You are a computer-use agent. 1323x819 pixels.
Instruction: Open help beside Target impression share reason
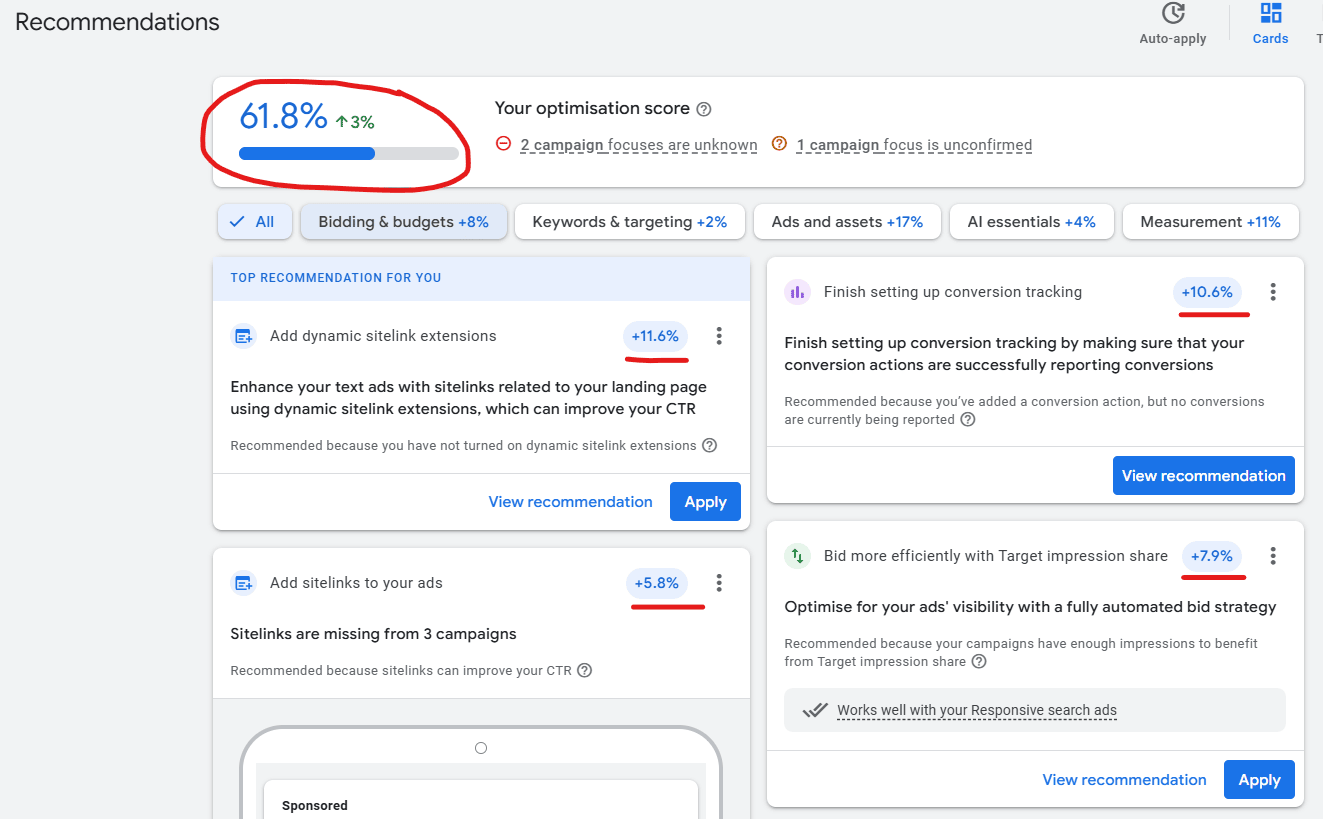(979, 661)
